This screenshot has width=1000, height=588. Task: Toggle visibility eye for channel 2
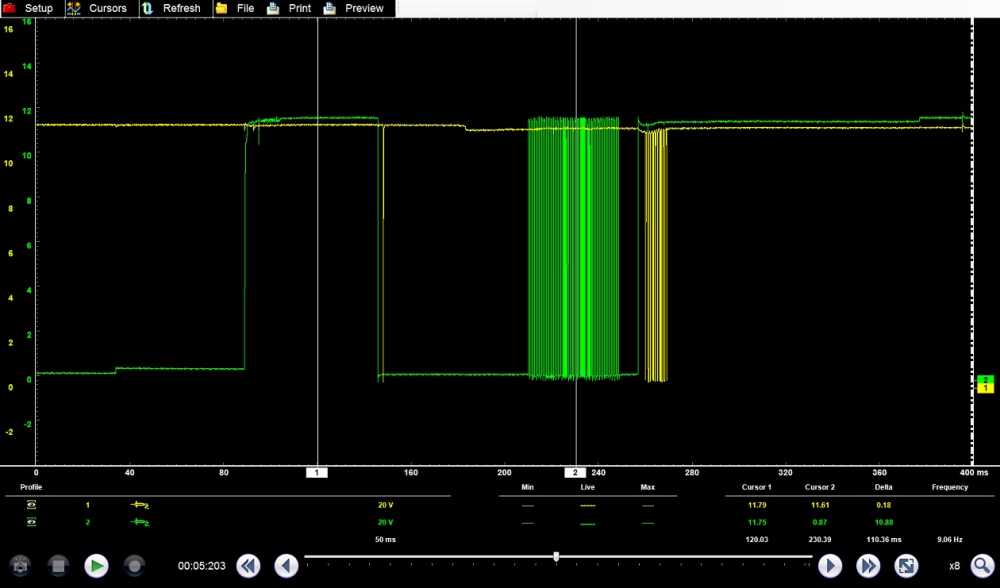(x=31, y=522)
